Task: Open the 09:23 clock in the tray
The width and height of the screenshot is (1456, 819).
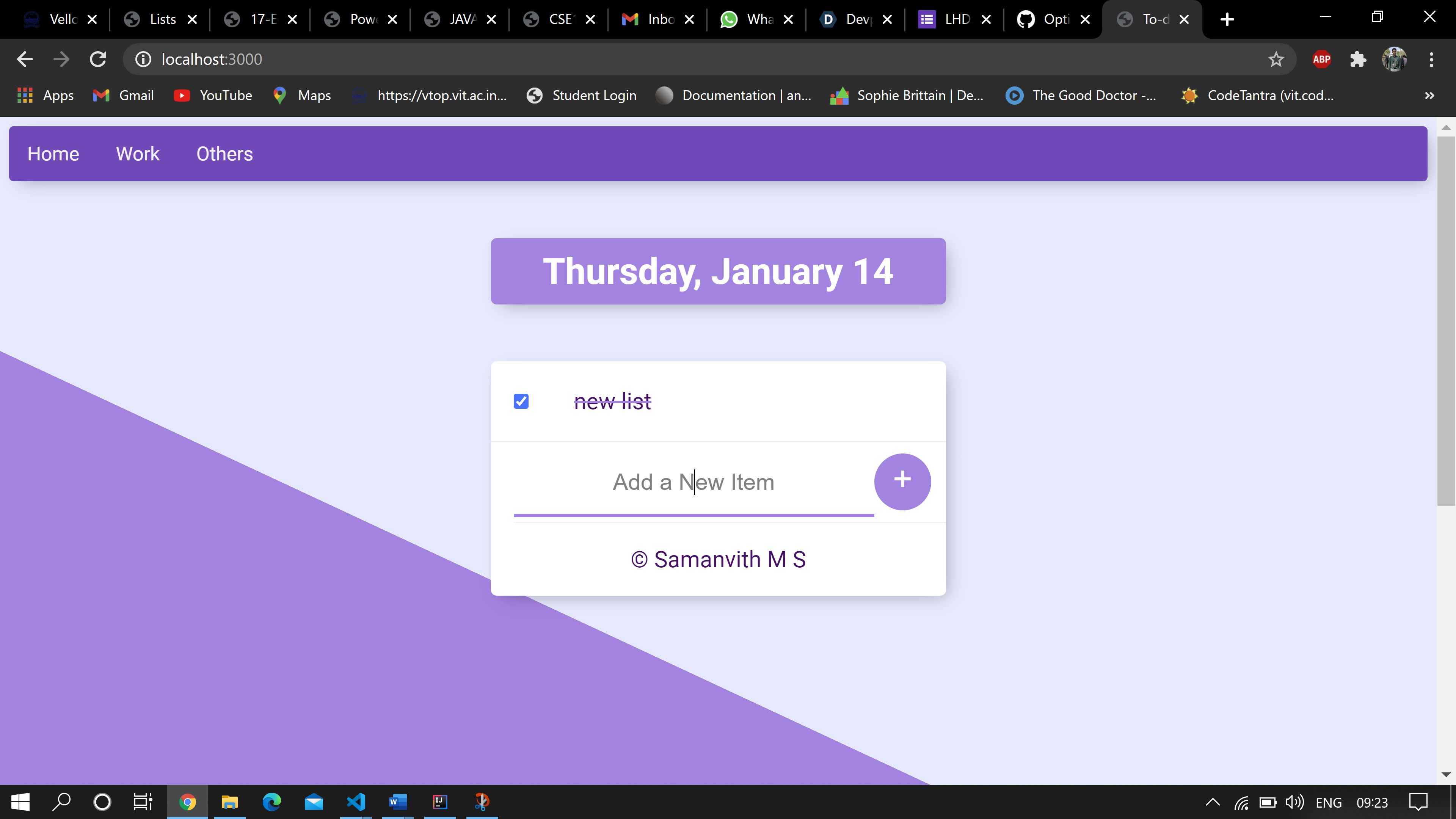Action: point(1372,803)
